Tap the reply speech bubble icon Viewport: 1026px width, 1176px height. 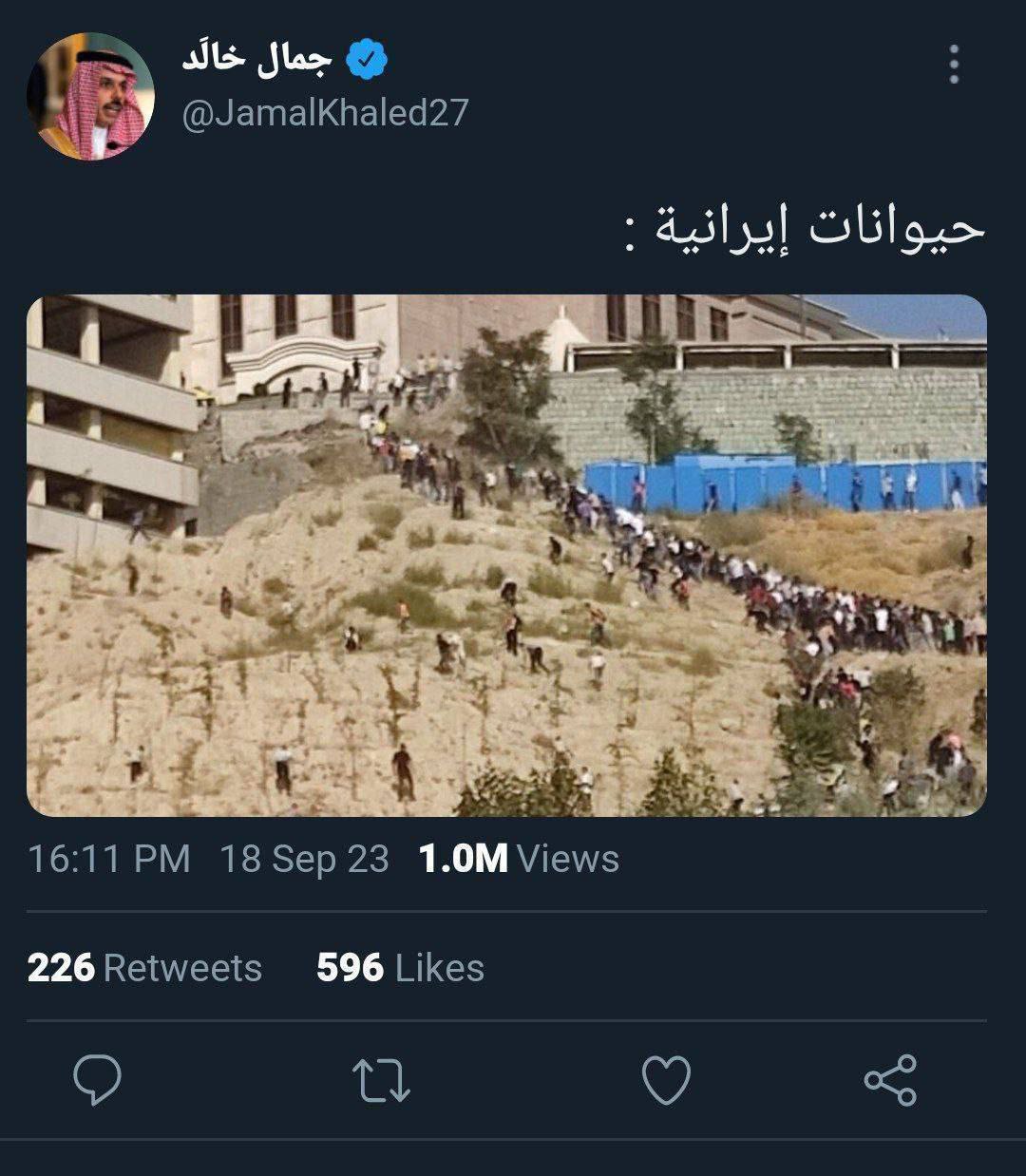(97, 1080)
